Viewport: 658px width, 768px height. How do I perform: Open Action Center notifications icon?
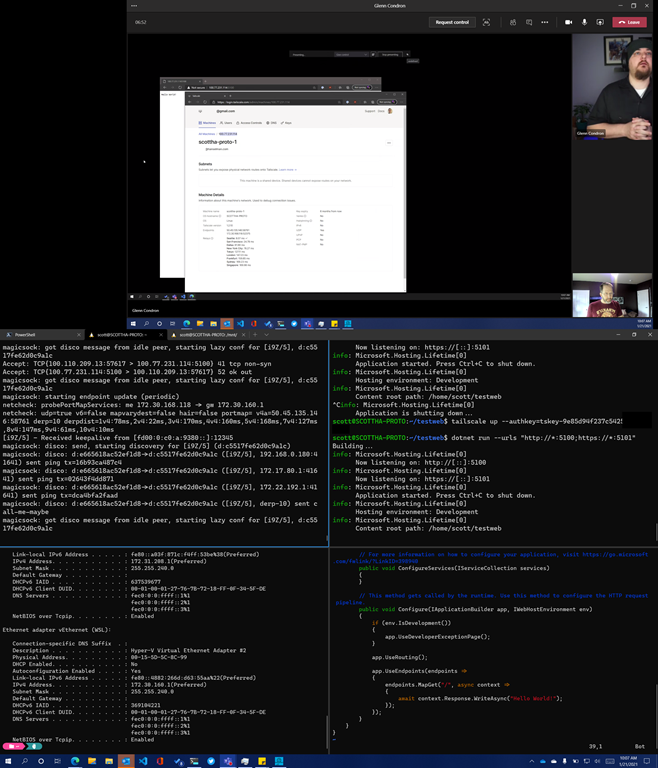coord(647,761)
